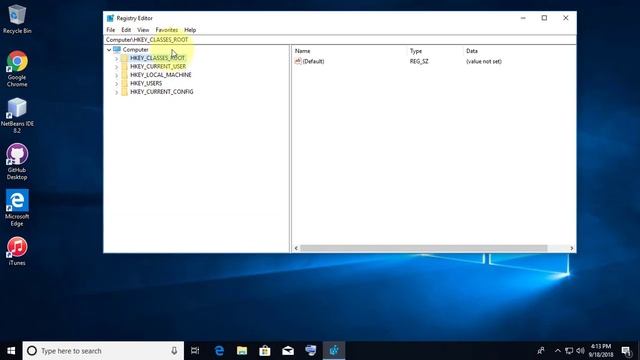Click the HKEY_CLASSES_ROOT folder icon
The height and width of the screenshot is (360, 640).
click(124, 58)
